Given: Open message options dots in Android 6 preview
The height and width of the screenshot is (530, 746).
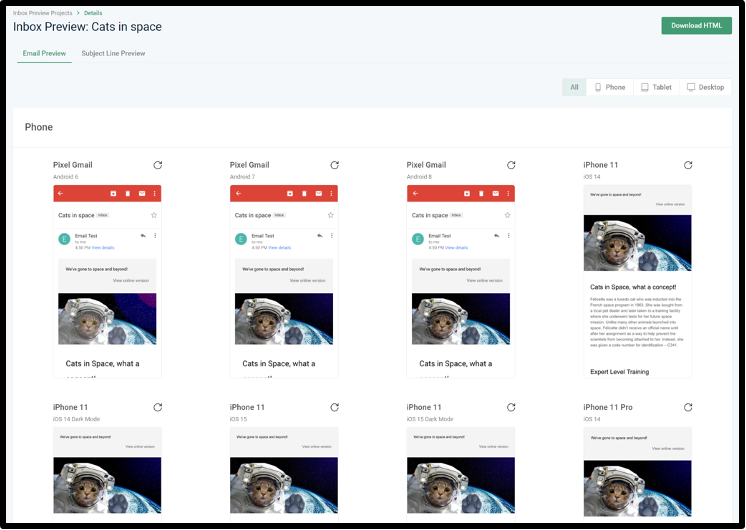Looking at the screenshot, I should point(155,236).
